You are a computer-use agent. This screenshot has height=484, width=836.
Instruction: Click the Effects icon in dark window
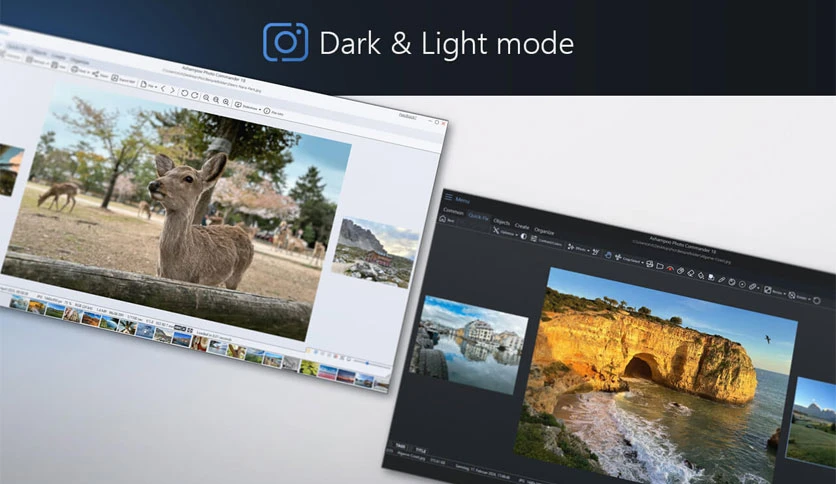point(570,247)
